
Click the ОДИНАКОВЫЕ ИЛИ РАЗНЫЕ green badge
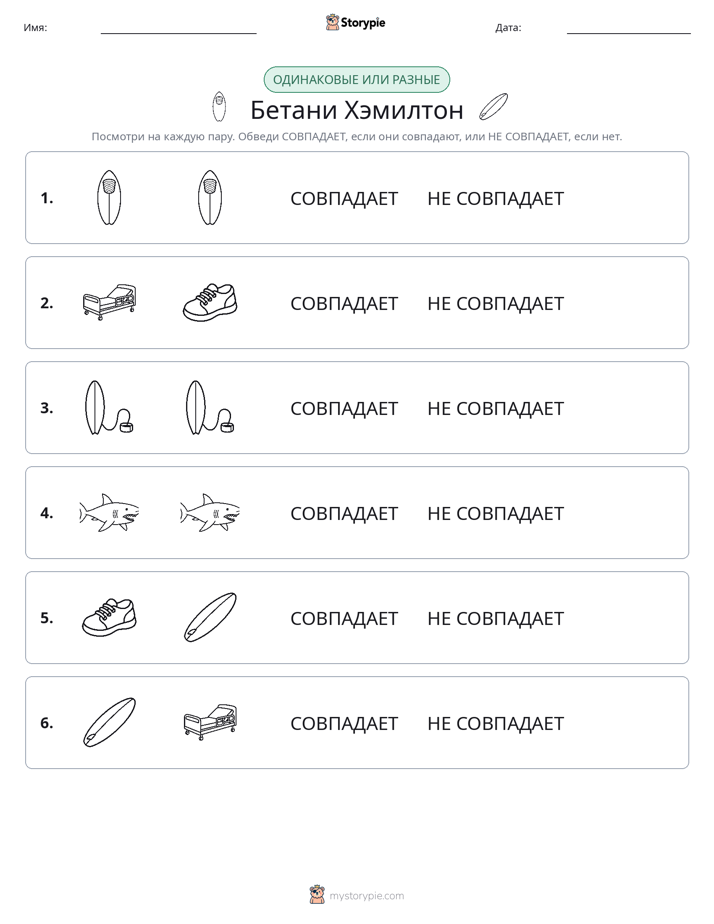356,80
